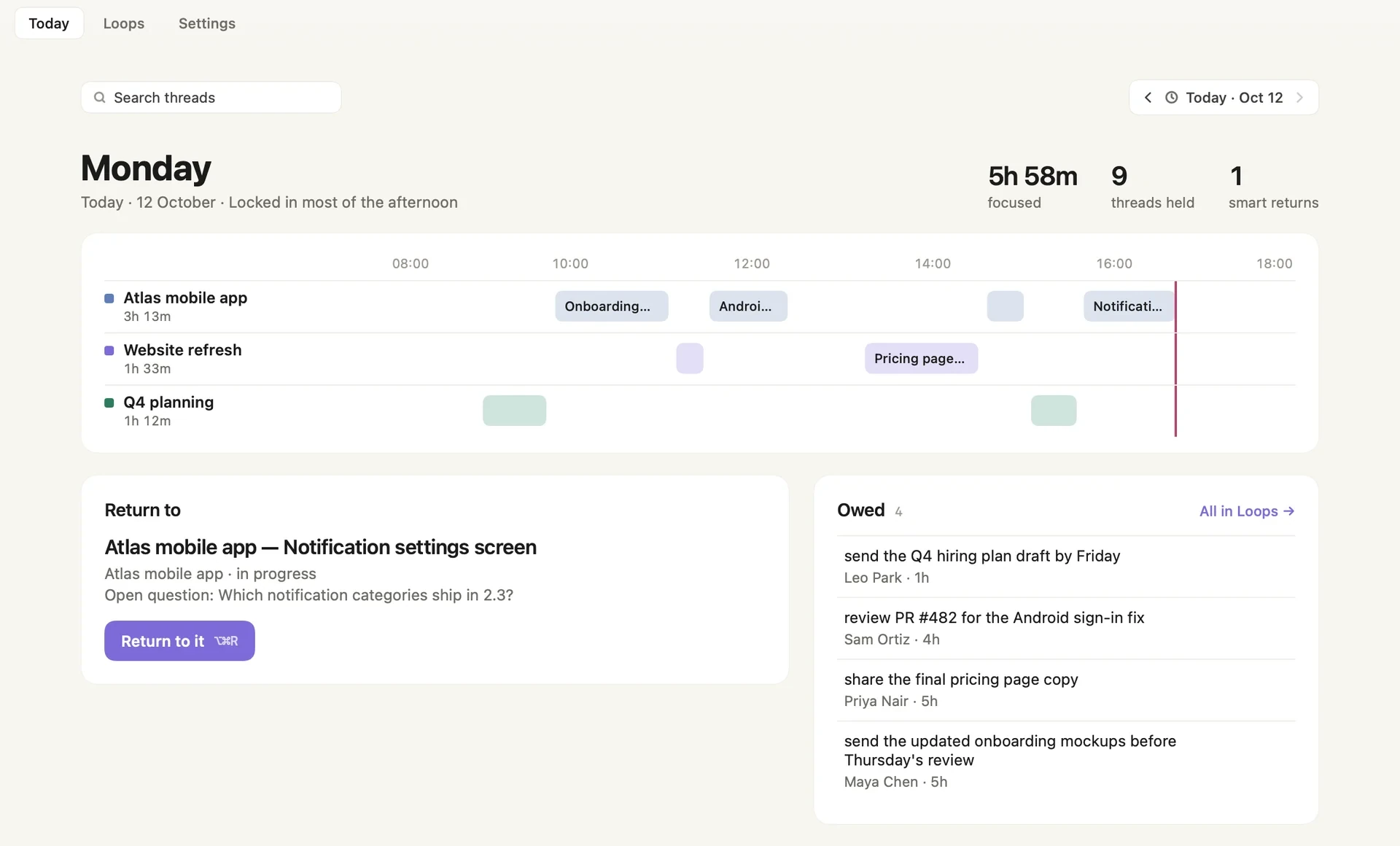1400x846 pixels.
Task: Click the blue Atlas mobile app color dot
Action: point(109,298)
